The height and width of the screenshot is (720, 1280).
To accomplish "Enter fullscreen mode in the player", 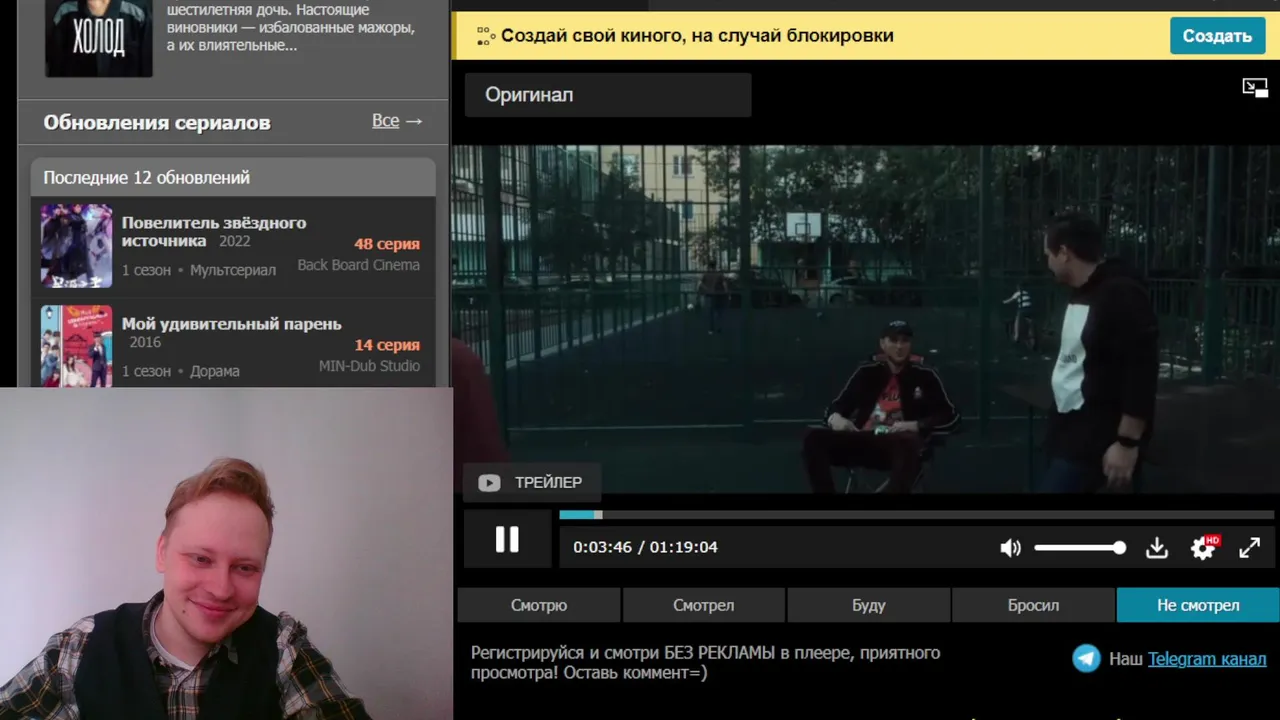I will [1250, 548].
